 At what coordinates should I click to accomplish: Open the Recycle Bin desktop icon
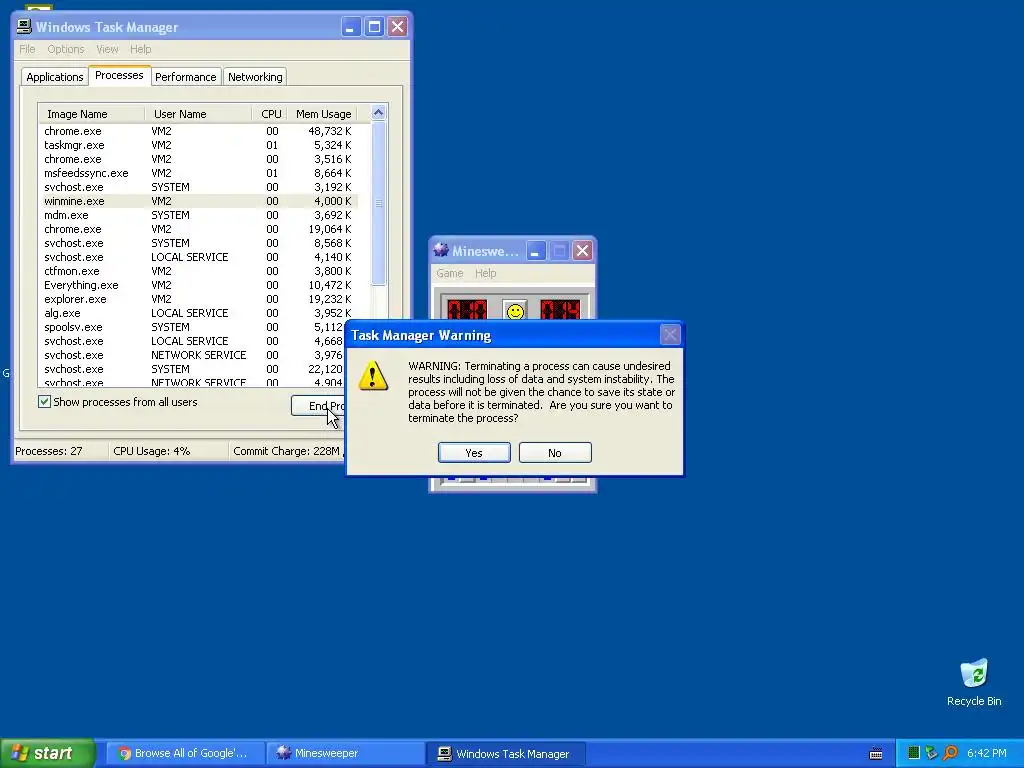coord(974,682)
